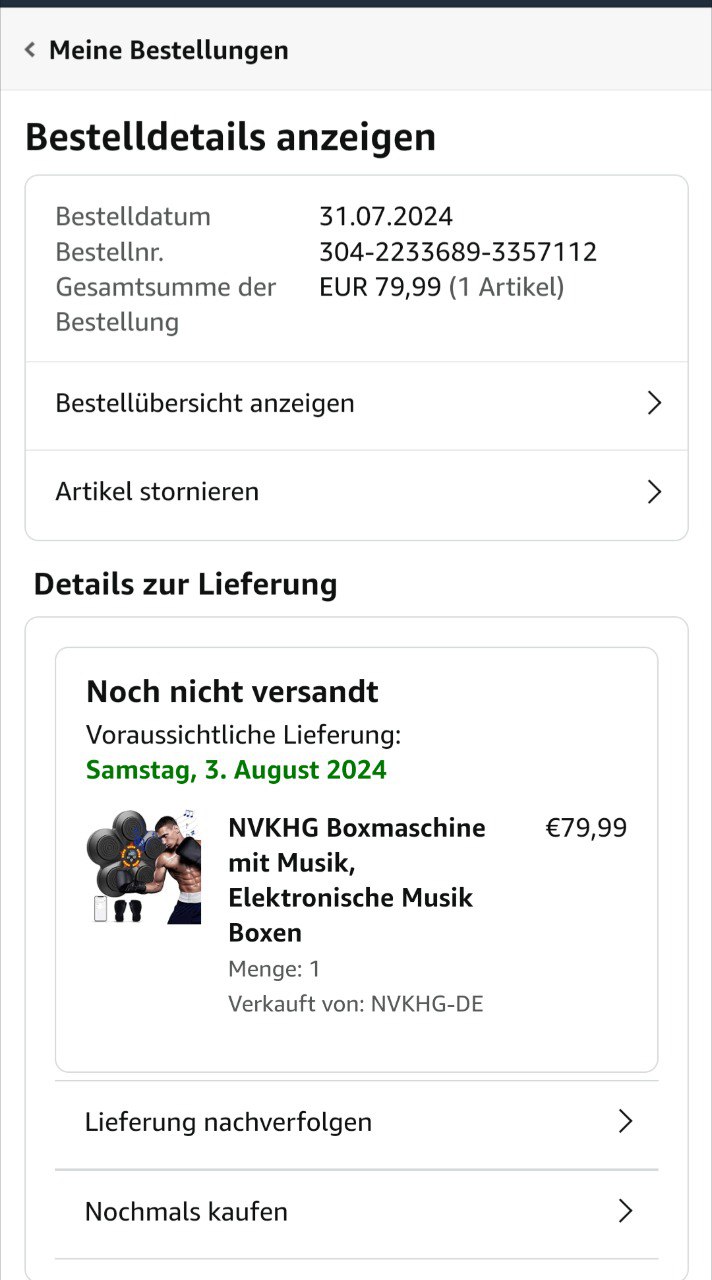The height and width of the screenshot is (1280, 712).
Task: Click the Lieferung nachverfolgen label
Action: [228, 1122]
